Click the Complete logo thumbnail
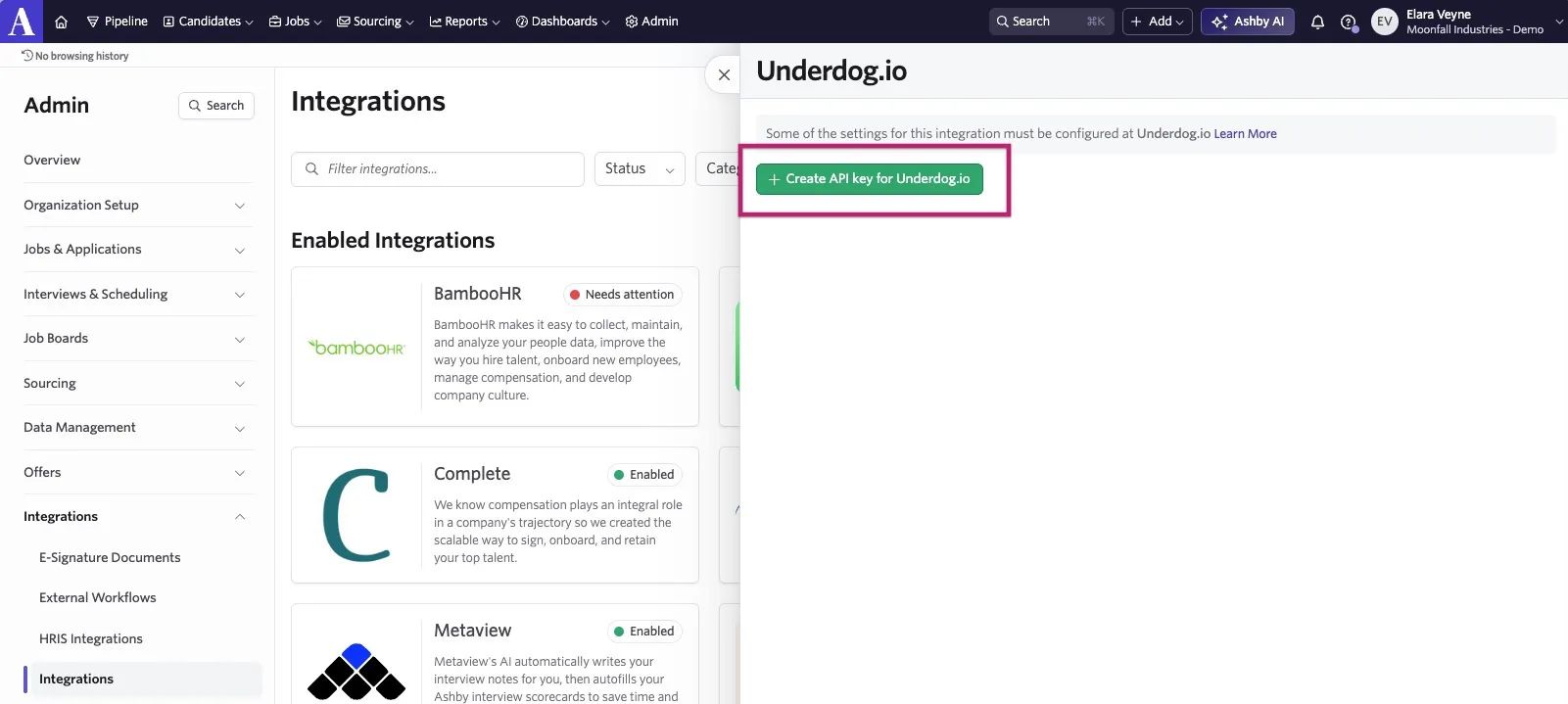 point(356,515)
